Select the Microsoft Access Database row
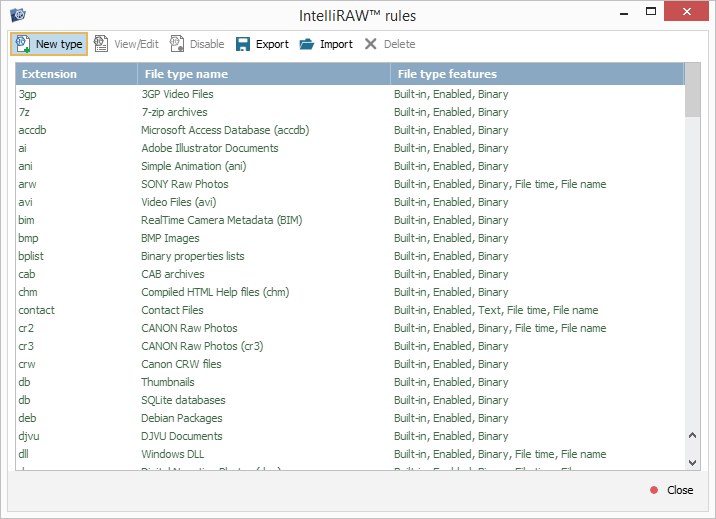The image size is (716, 519). pos(219,130)
